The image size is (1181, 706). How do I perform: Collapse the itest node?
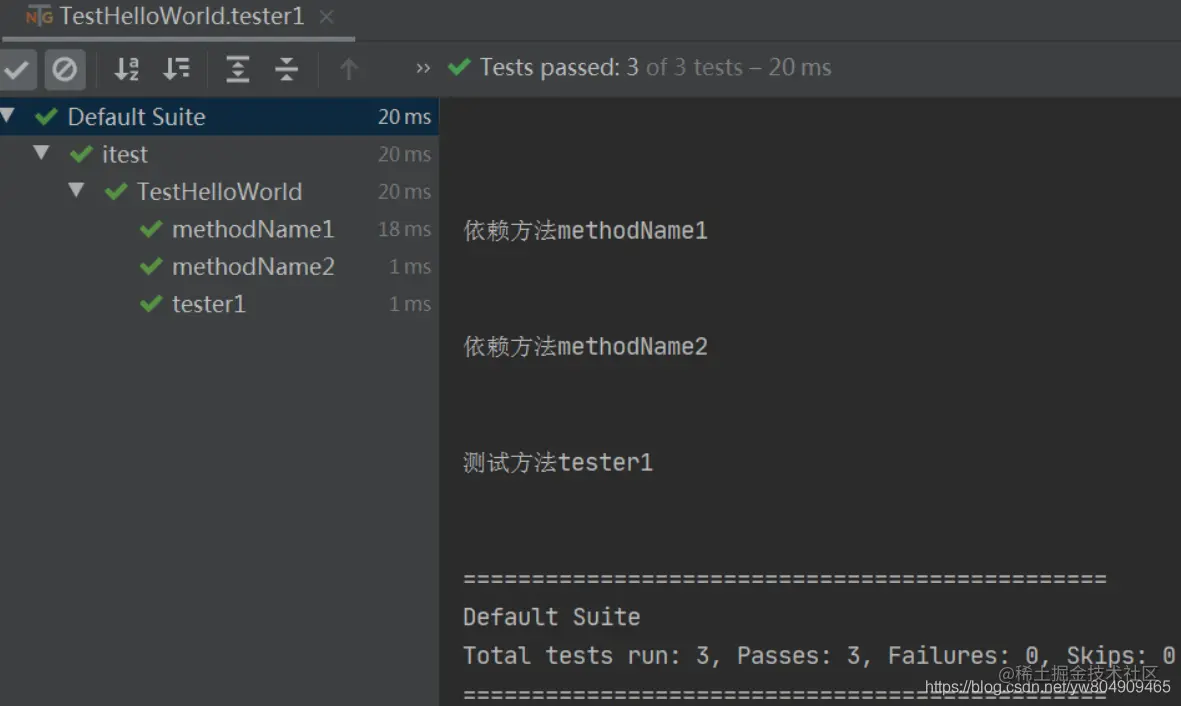pyautogui.click(x=41, y=153)
